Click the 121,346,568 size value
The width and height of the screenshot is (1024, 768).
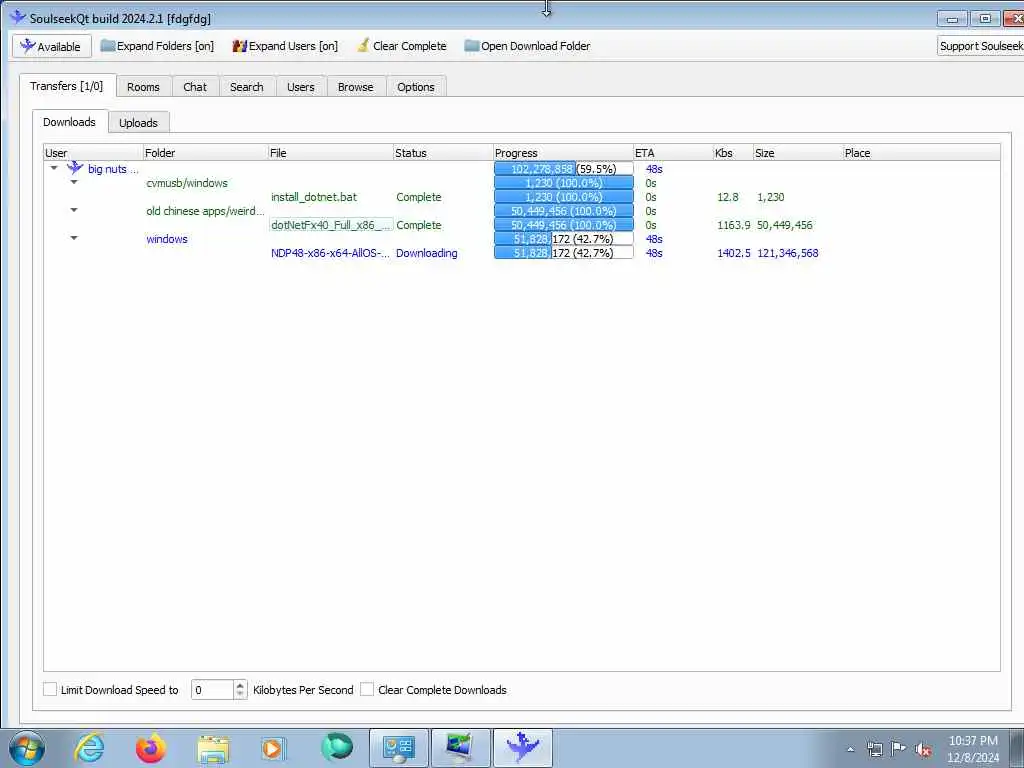pos(788,253)
